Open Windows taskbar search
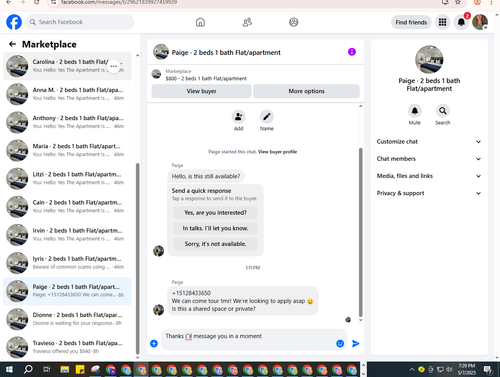Viewport: 500px width, 377px height. point(28,369)
